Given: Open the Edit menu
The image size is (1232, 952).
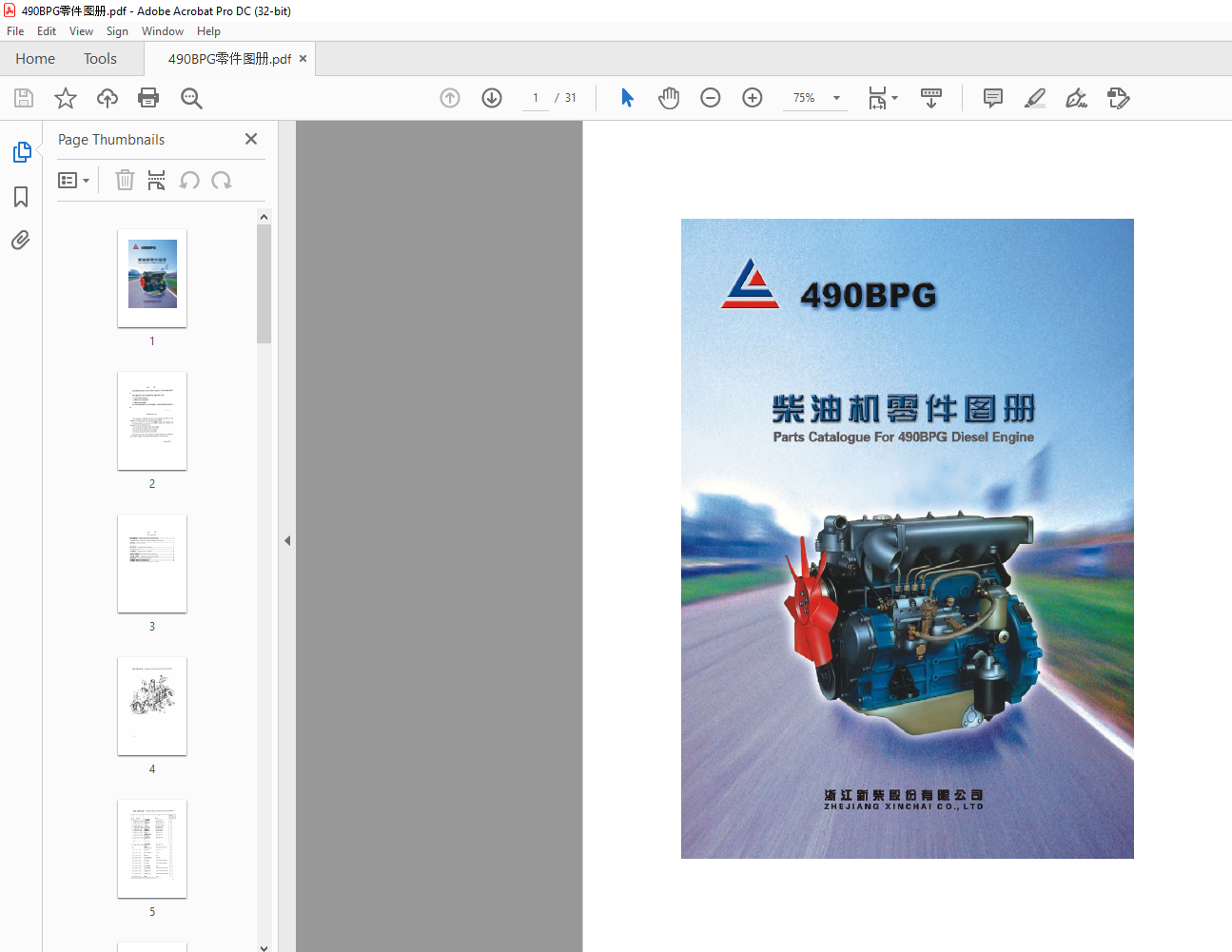Looking at the screenshot, I should tap(47, 31).
